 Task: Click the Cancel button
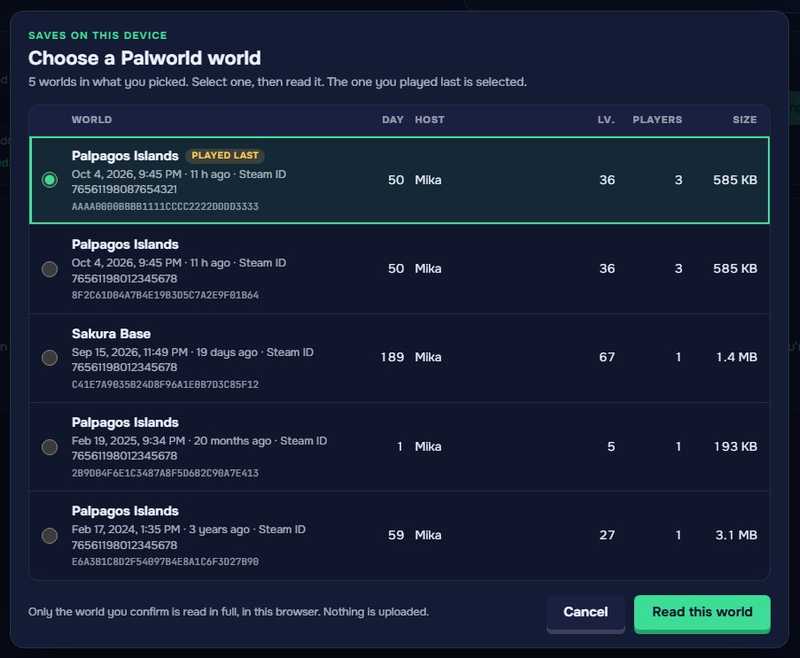click(x=585, y=612)
